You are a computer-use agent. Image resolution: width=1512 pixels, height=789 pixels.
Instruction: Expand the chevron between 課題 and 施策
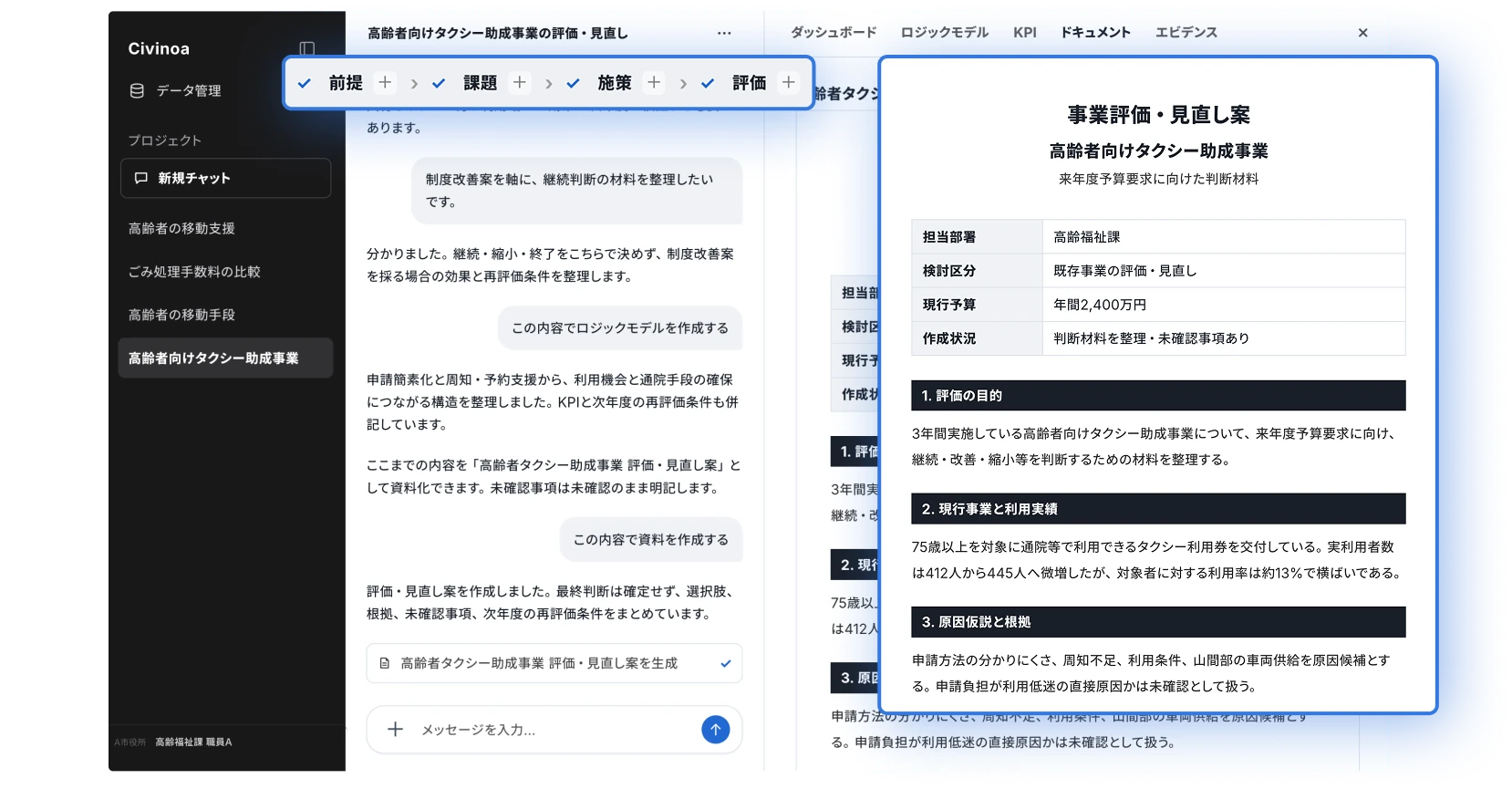548,83
